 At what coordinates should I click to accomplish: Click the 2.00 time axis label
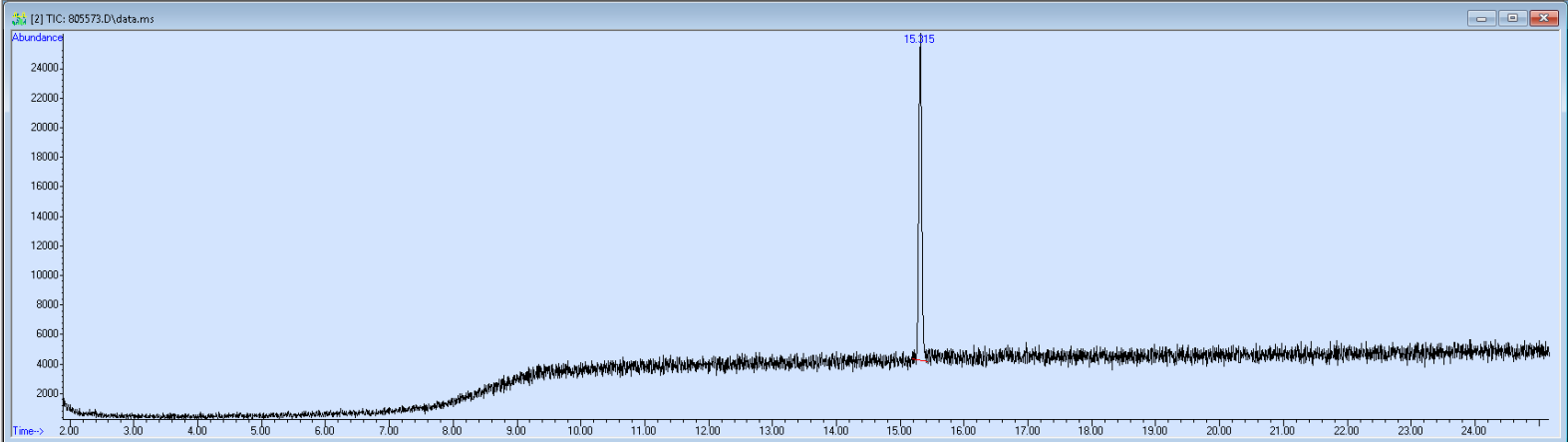tap(69, 431)
